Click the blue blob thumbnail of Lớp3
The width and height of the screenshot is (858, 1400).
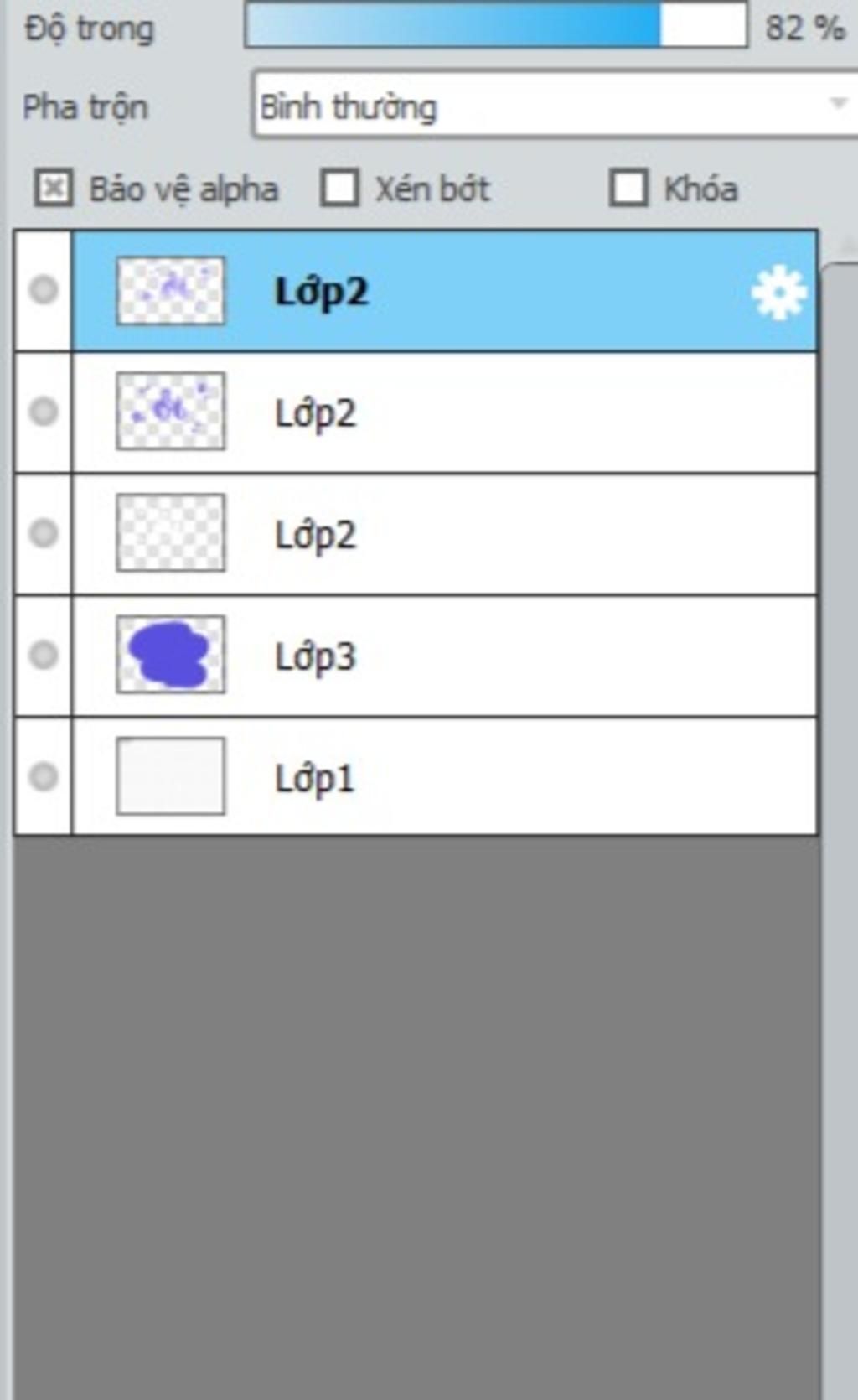[x=170, y=655]
